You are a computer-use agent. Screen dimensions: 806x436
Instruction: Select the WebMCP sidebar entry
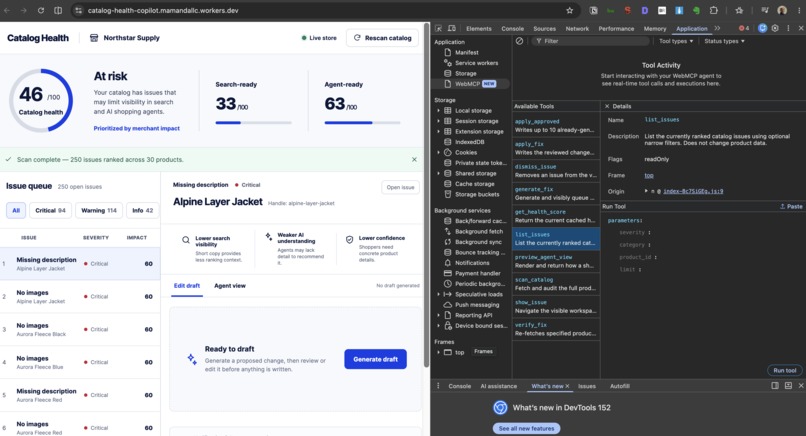click(470, 84)
